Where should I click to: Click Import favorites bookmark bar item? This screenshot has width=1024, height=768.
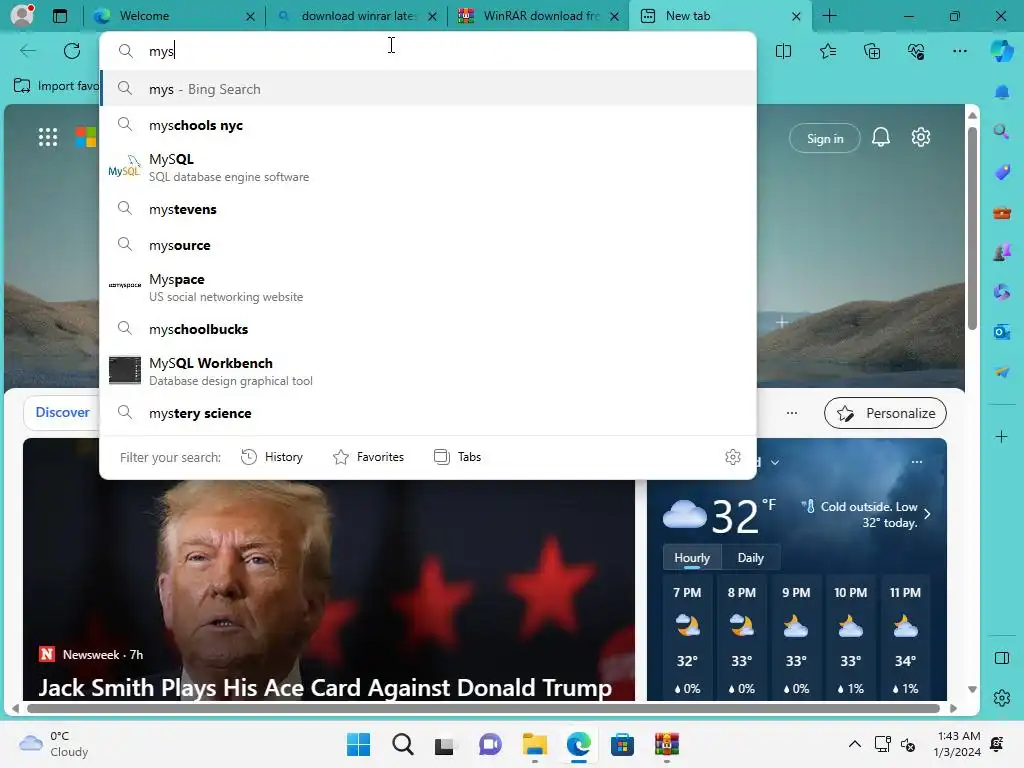(x=56, y=86)
